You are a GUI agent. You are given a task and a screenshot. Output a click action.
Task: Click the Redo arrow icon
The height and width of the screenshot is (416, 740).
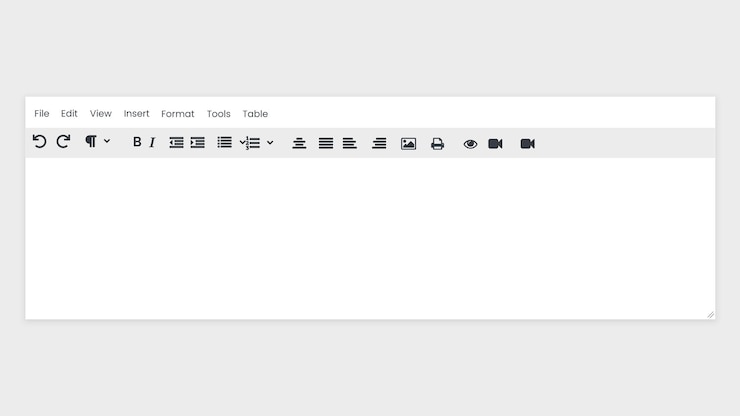point(63,141)
